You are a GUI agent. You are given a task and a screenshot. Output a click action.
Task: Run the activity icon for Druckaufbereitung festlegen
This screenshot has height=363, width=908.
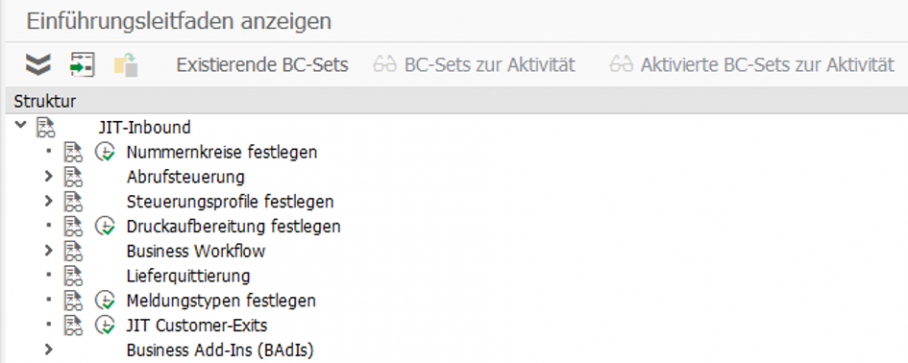pos(105,227)
